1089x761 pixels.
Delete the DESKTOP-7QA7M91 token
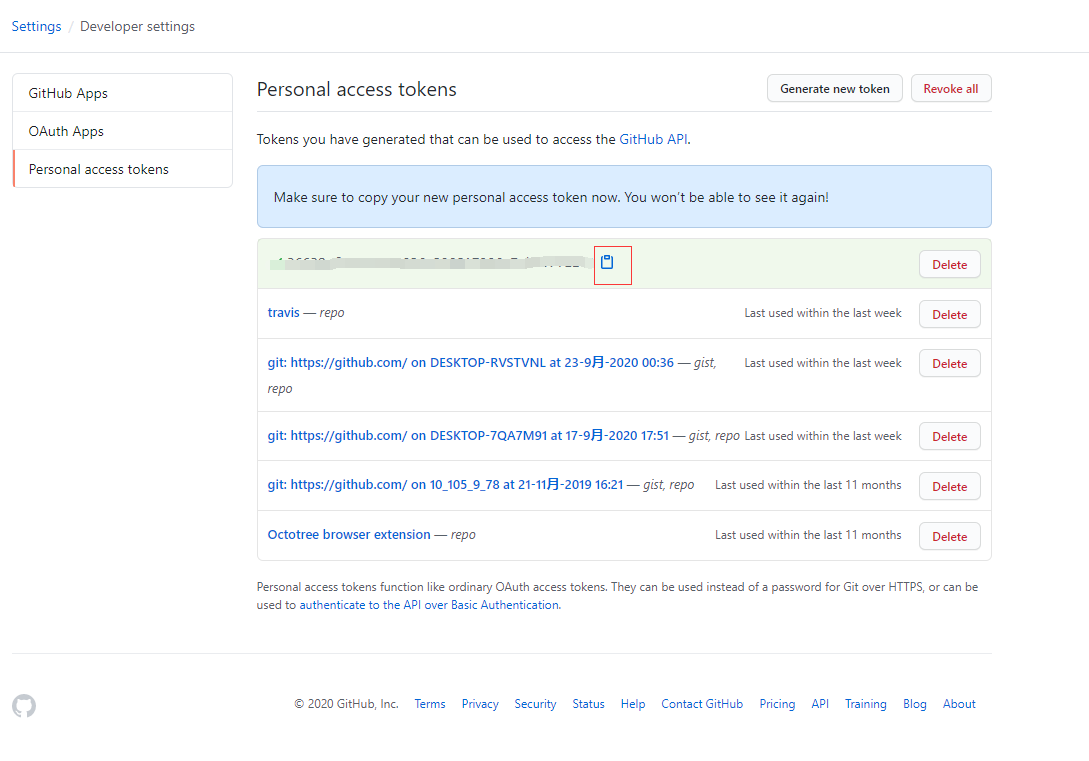pos(949,437)
